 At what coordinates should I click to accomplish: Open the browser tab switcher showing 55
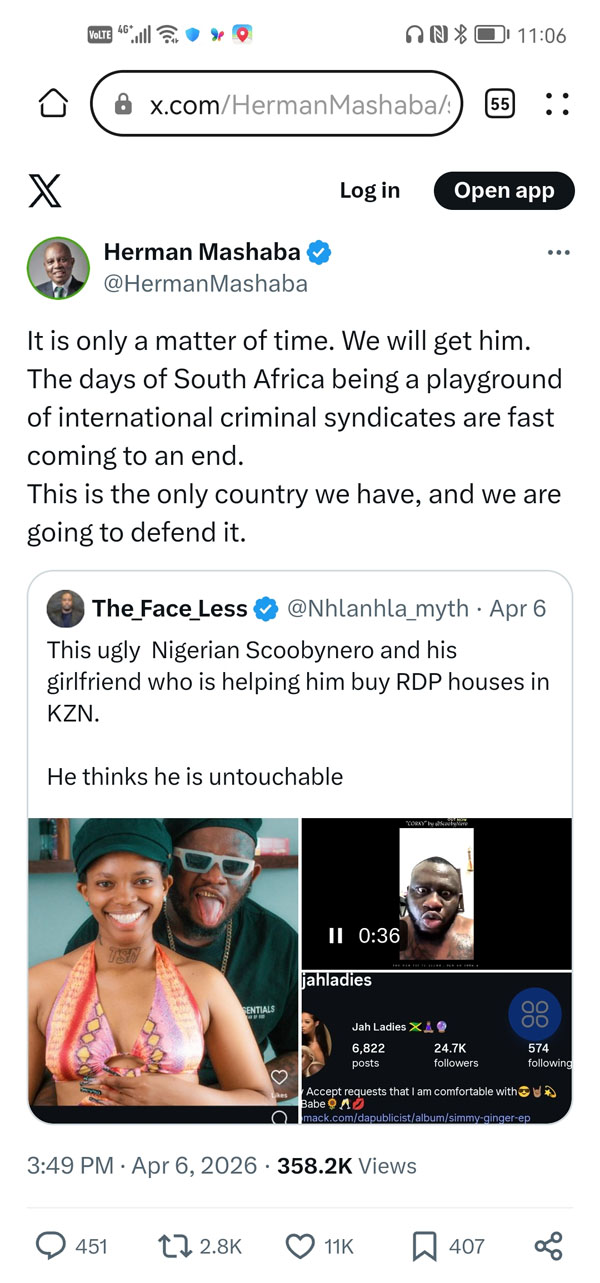click(x=499, y=103)
